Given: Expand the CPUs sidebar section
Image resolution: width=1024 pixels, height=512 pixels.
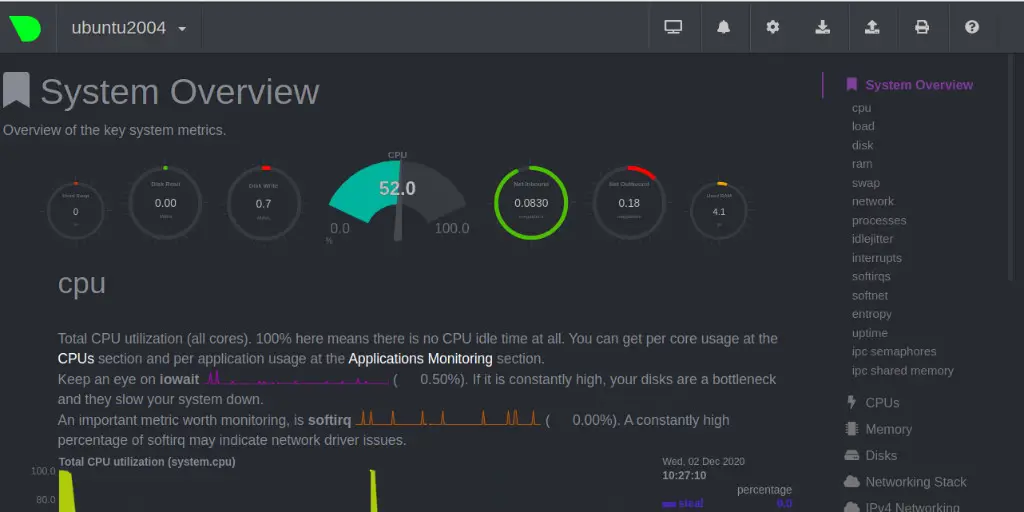Looking at the screenshot, I should 882,403.
